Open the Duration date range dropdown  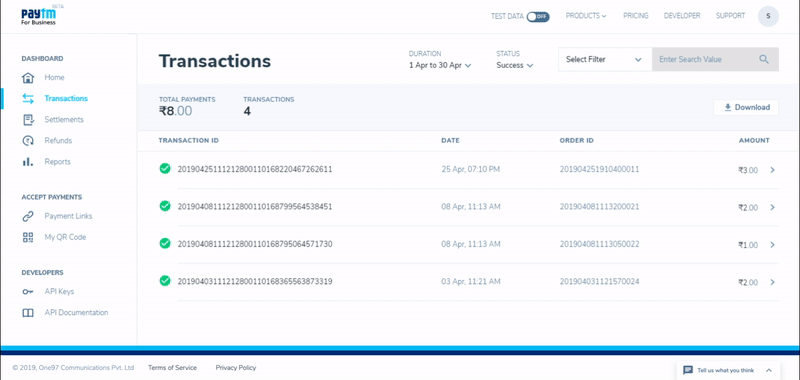point(440,65)
